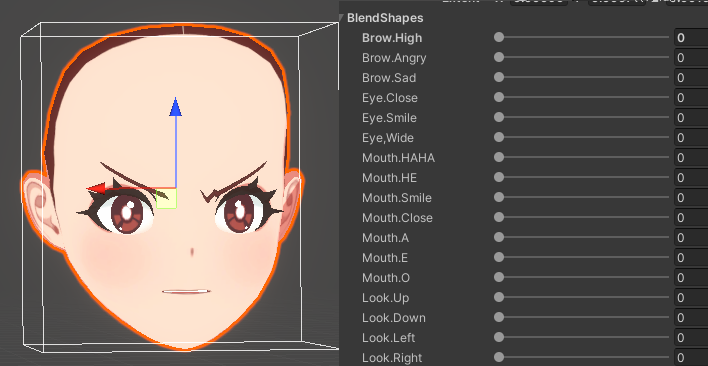Select the Mouth.HAHA label

(398, 158)
